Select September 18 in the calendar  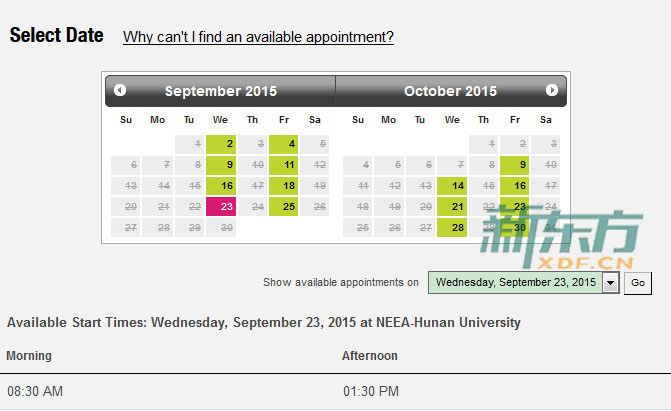pyautogui.click(x=283, y=186)
